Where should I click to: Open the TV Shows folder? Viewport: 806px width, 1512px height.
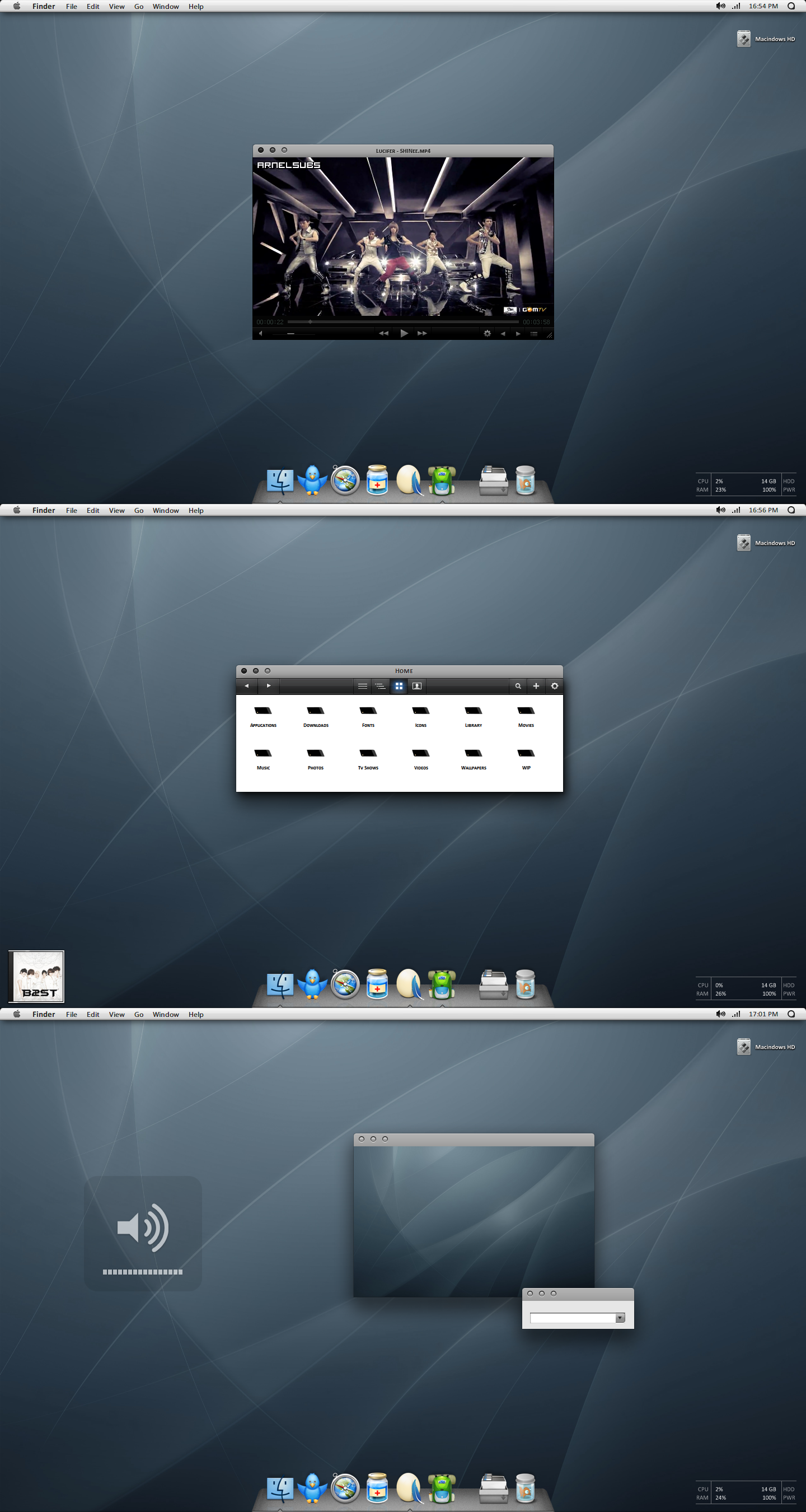[x=368, y=759]
